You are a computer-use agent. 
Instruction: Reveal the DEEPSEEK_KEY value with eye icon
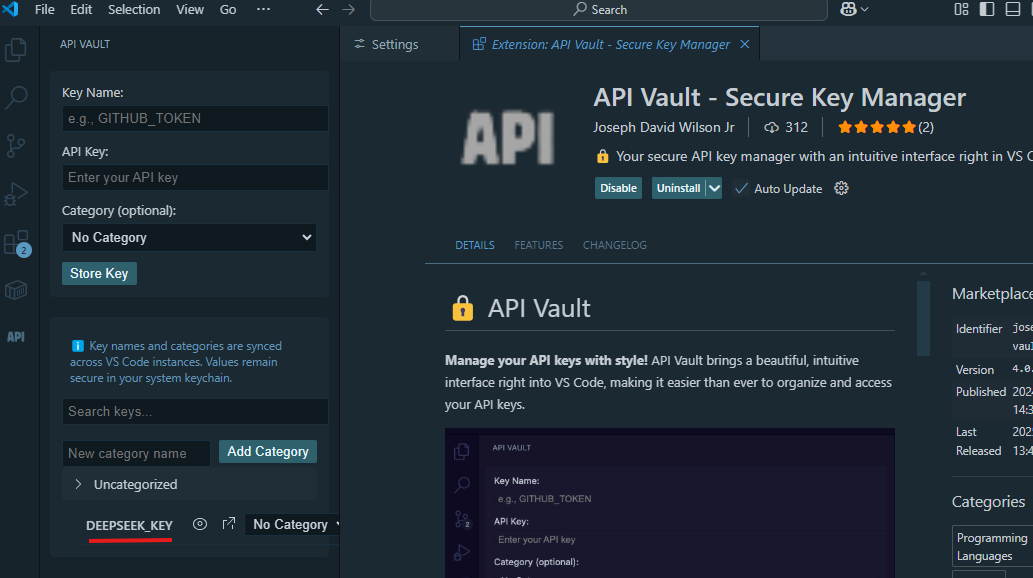pyautogui.click(x=200, y=524)
